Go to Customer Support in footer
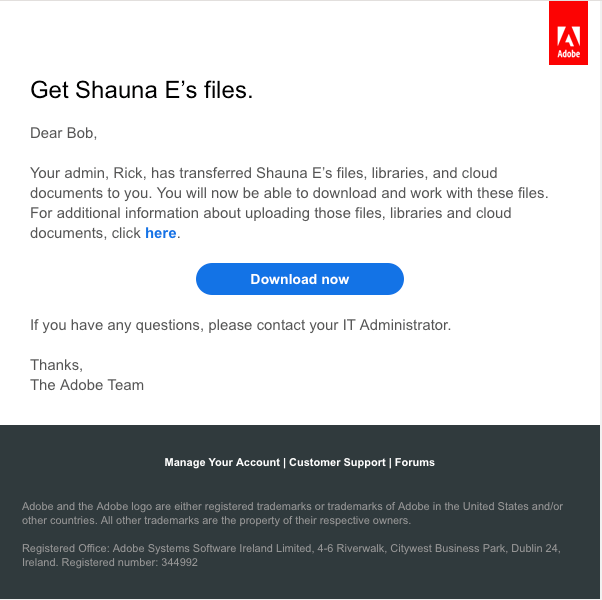This screenshot has height=600, width=602. tap(338, 463)
